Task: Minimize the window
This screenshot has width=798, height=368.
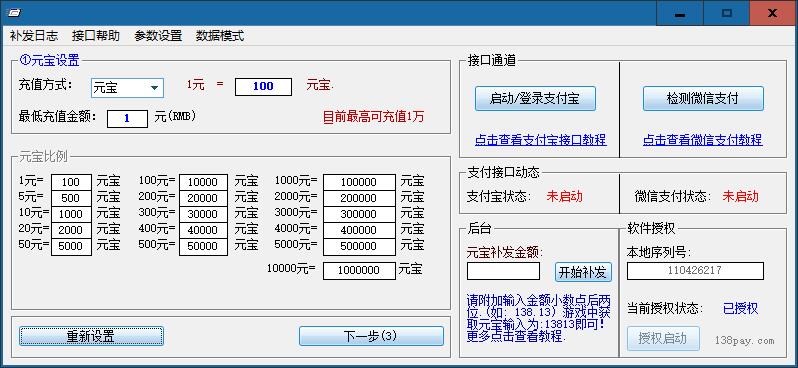Action: point(679,13)
